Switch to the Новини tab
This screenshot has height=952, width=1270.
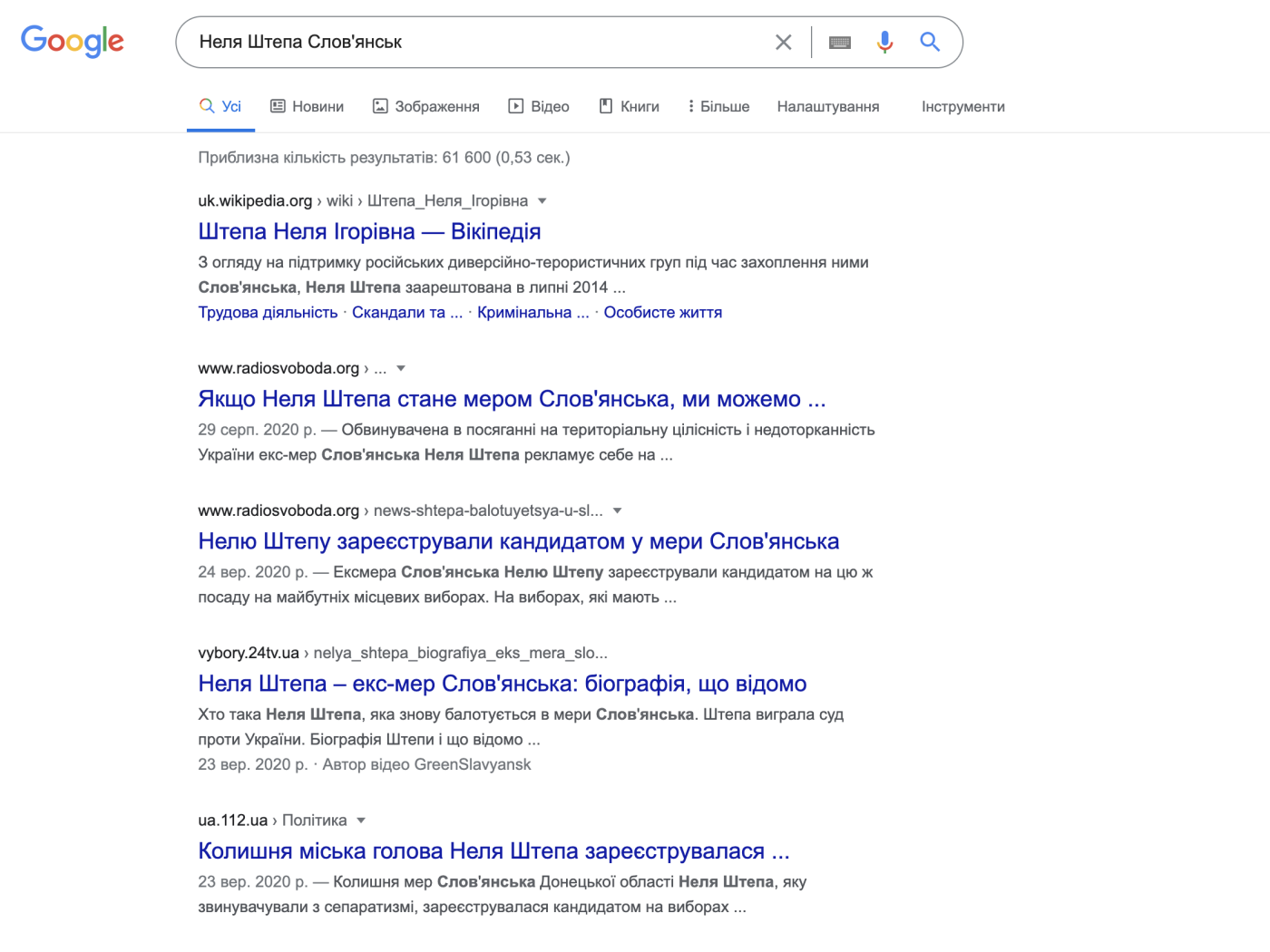(308, 106)
